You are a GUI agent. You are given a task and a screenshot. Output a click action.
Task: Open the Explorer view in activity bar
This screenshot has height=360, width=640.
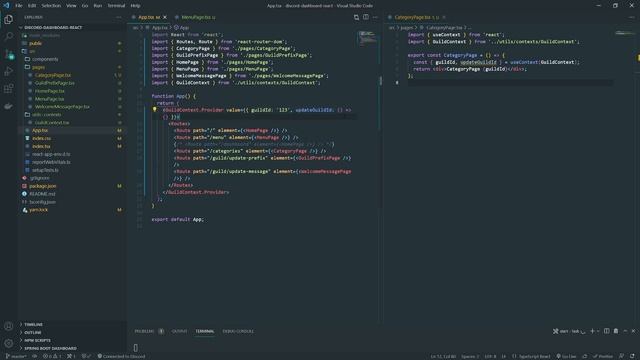click(8, 19)
